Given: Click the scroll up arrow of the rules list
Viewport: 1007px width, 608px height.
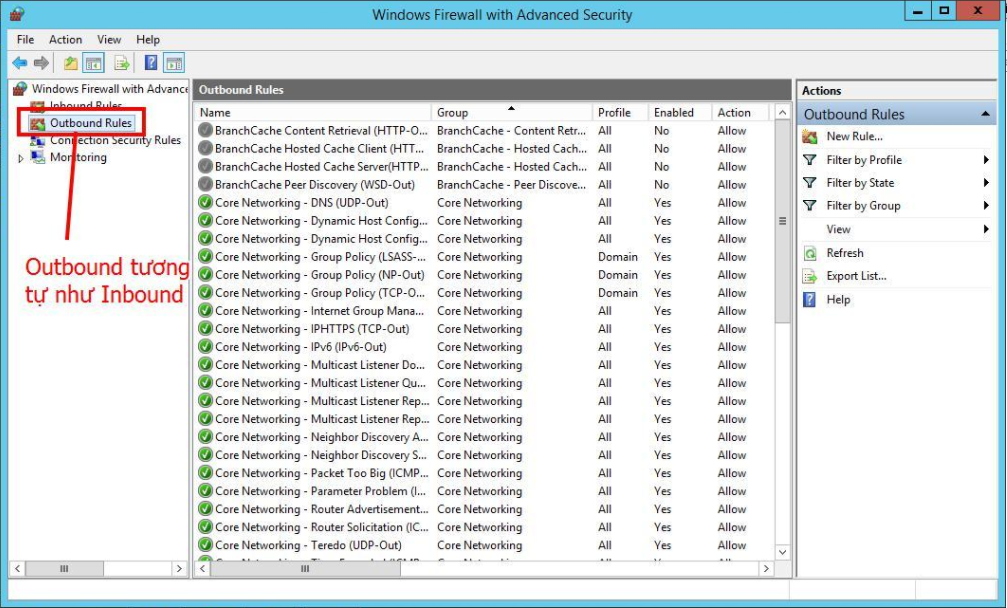Looking at the screenshot, I should [x=782, y=112].
